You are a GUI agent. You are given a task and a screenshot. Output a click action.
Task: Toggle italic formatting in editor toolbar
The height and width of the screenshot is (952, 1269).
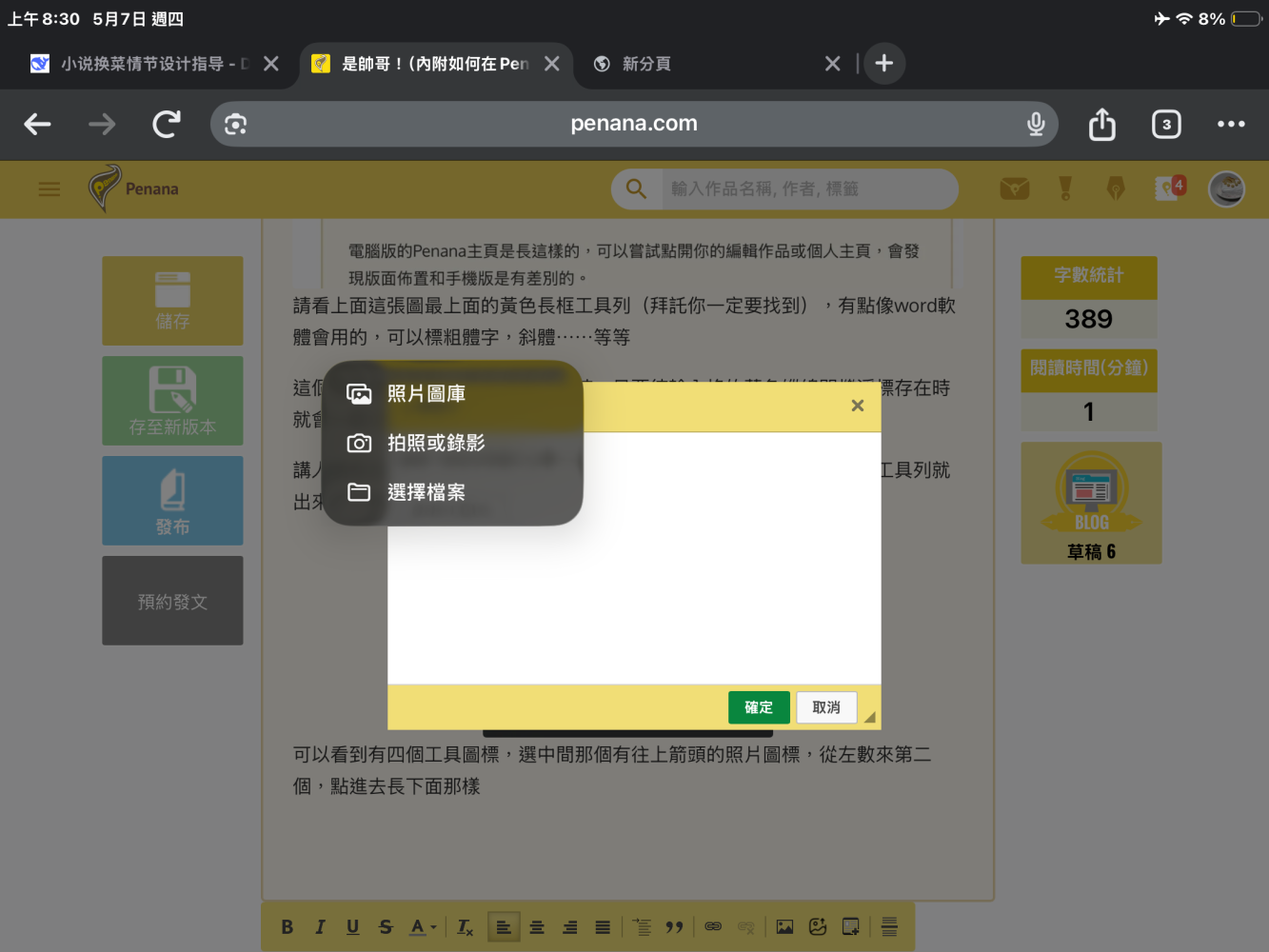pos(320,926)
